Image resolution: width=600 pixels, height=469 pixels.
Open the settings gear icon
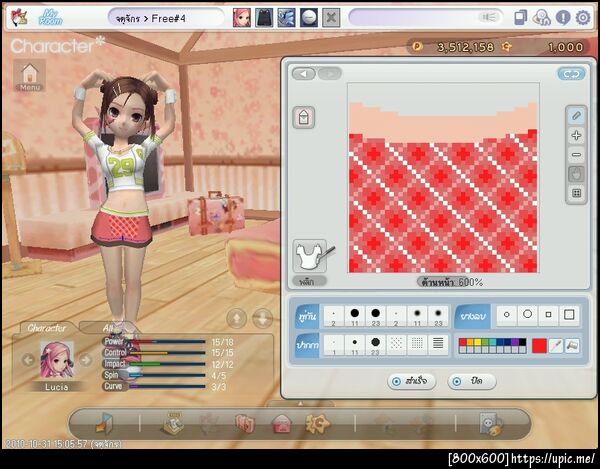(583, 18)
